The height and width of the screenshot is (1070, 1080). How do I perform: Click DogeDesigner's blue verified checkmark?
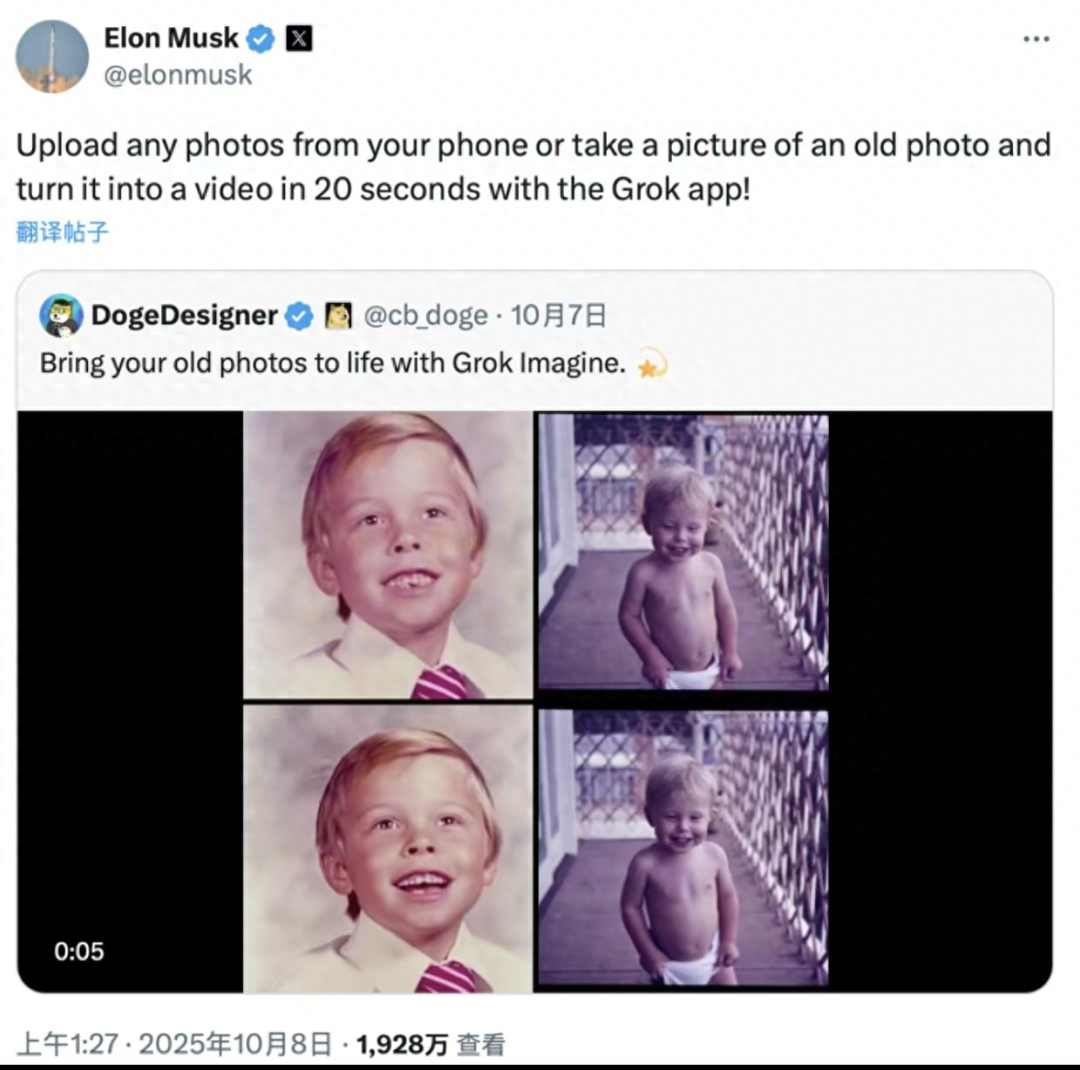[299, 316]
